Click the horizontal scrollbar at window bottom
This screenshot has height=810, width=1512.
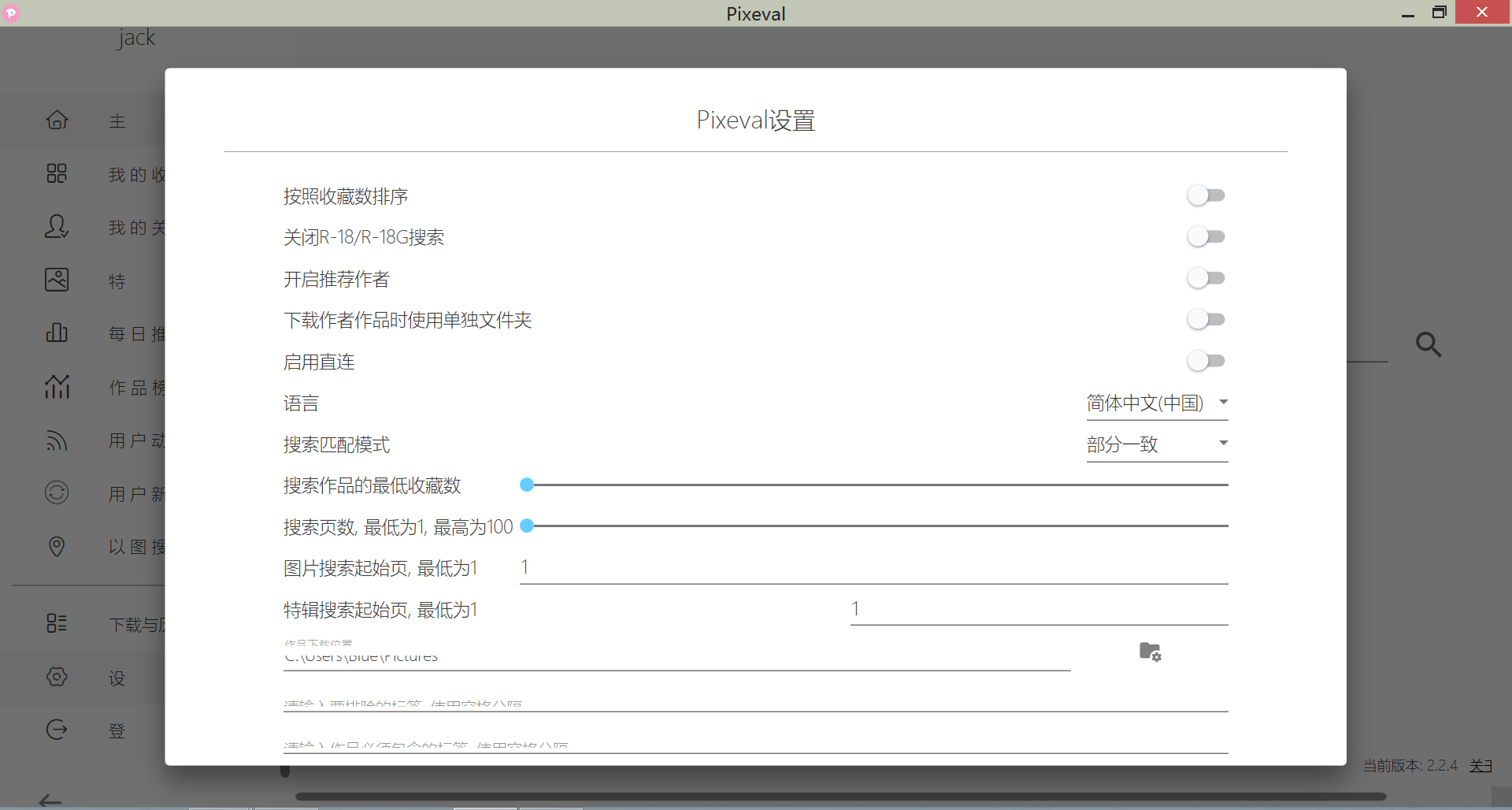pyautogui.click(x=840, y=797)
